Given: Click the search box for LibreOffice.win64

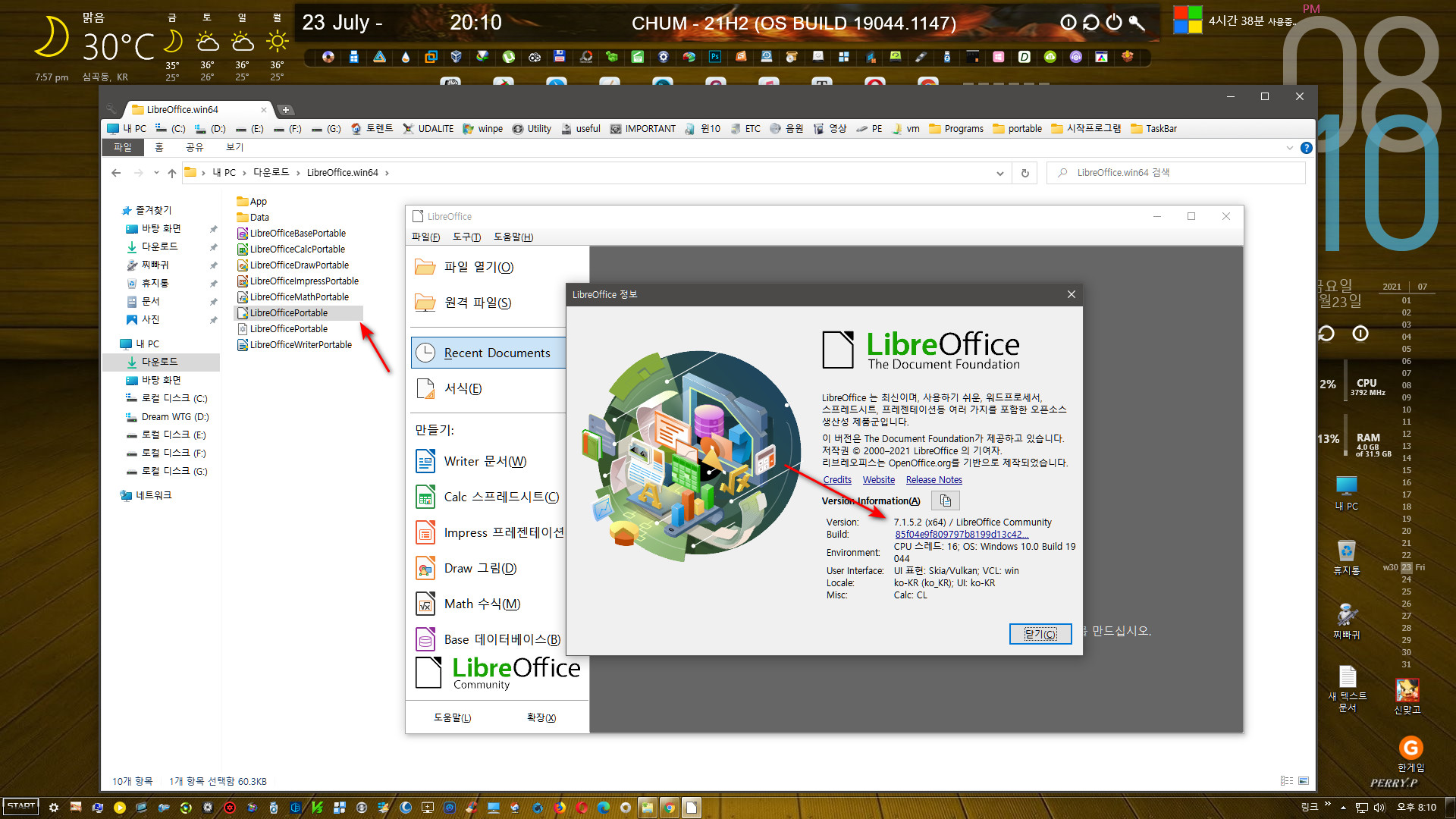Looking at the screenshot, I should coord(1175,173).
